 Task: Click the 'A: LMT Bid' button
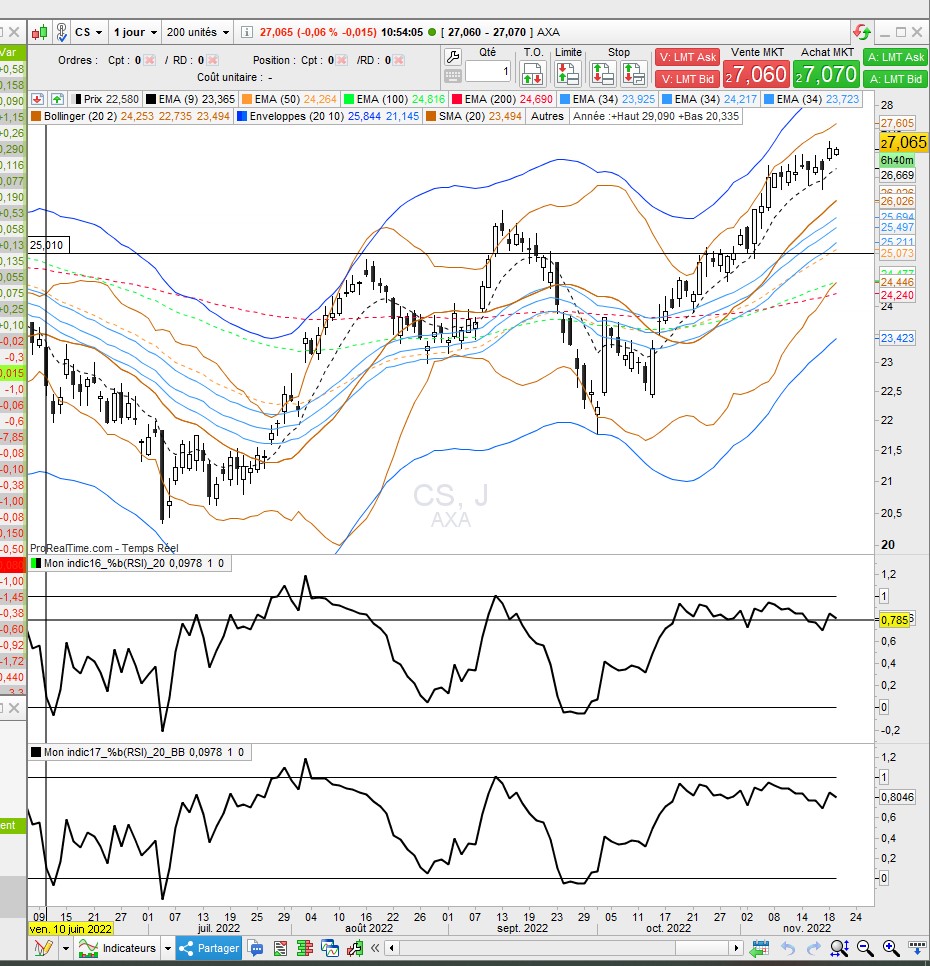pyautogui.click(x=896, y=79)
